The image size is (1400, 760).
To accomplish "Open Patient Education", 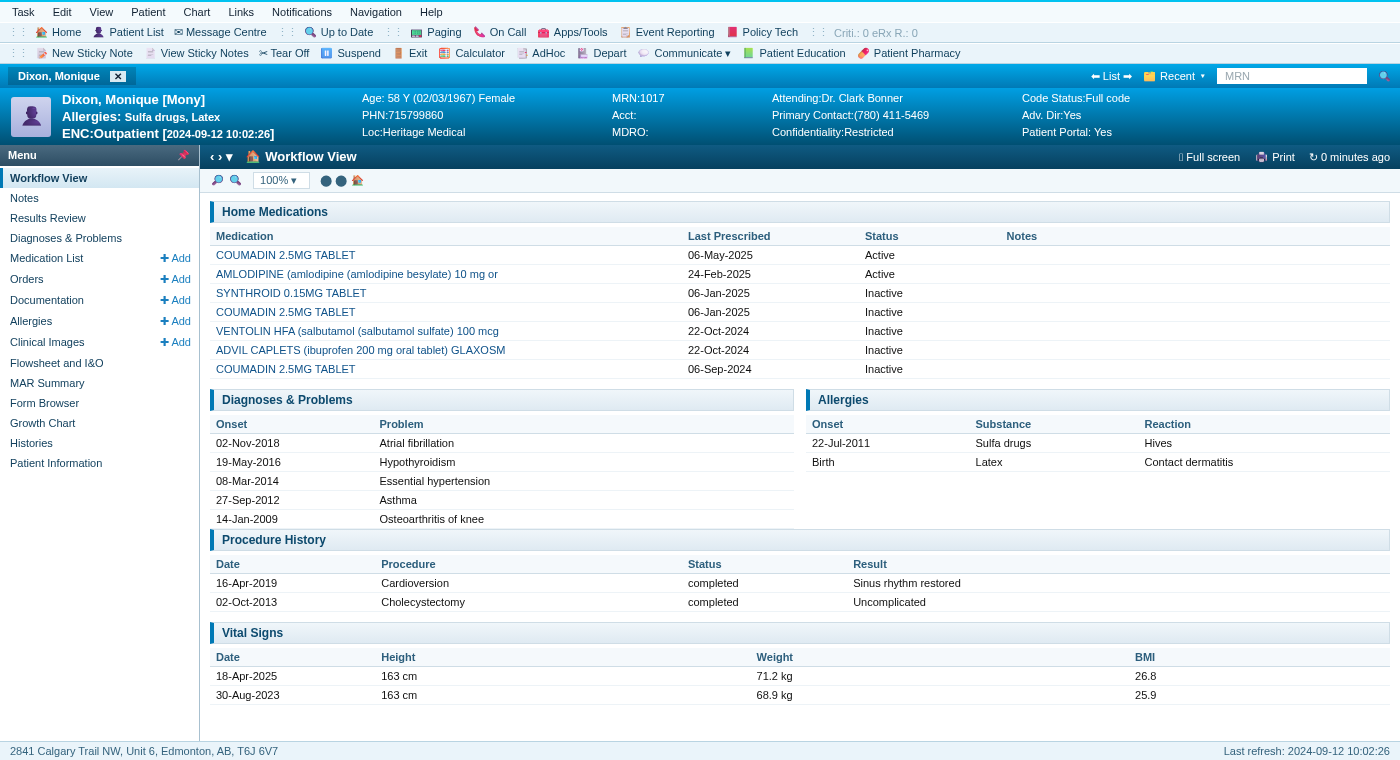I will pyautogui.click(x=794, y=53).
